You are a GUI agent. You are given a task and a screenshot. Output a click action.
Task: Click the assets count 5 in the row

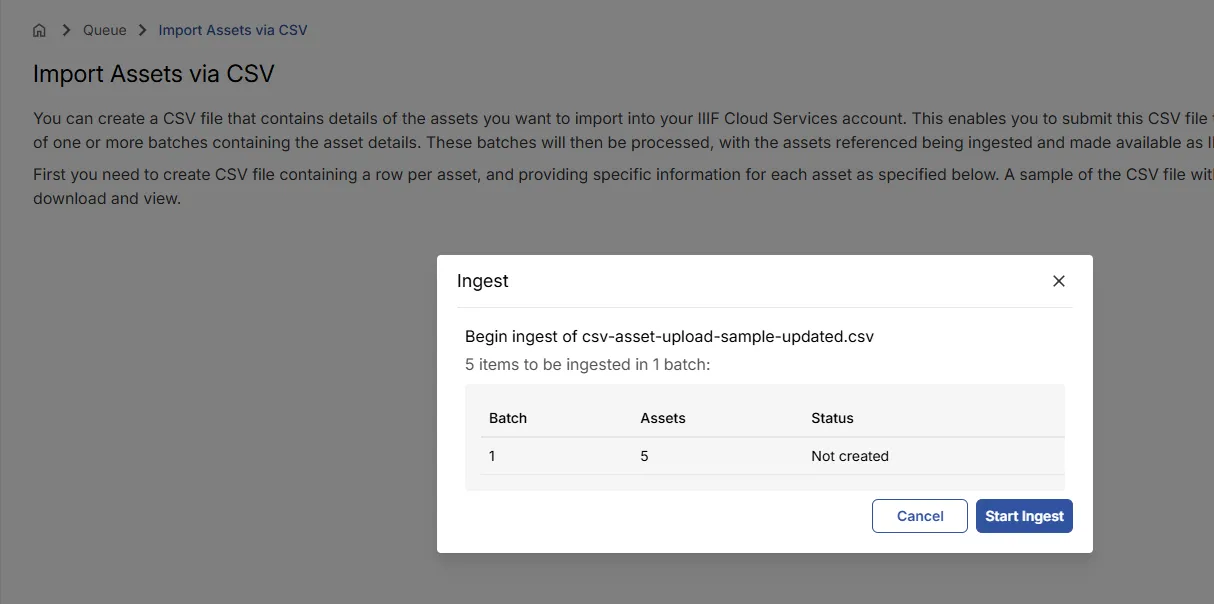[643, 456]
